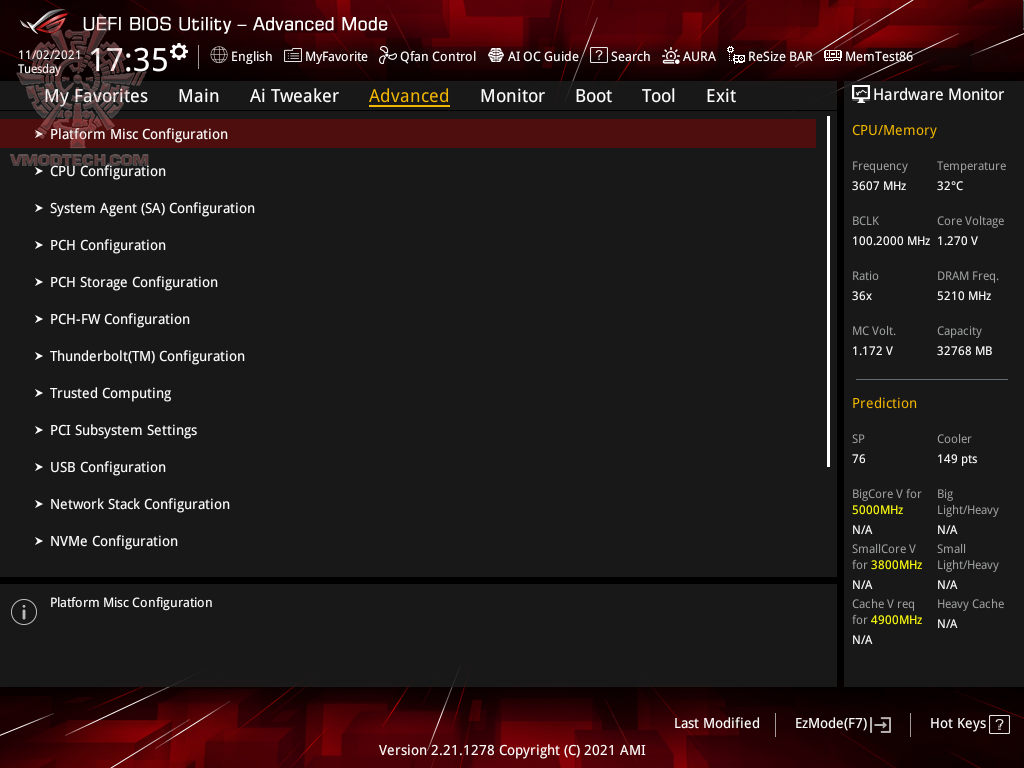The width and height of the screenshot is (1024, 768).
Task: Click the CPU/Memory section heading
Action: (894, 130)
